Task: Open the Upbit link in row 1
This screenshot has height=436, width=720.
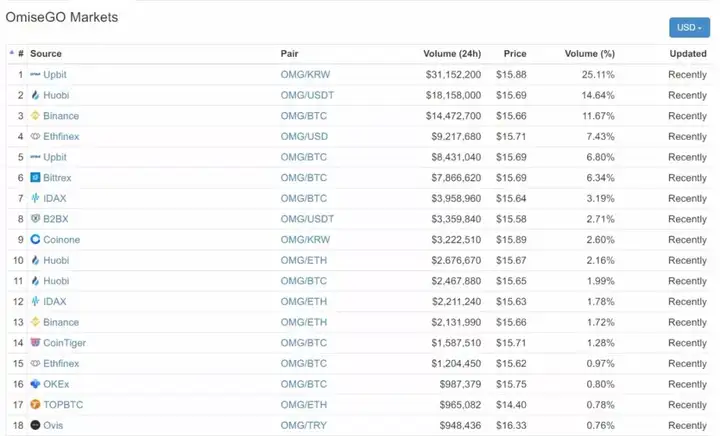Action: (x=55, y=75)
